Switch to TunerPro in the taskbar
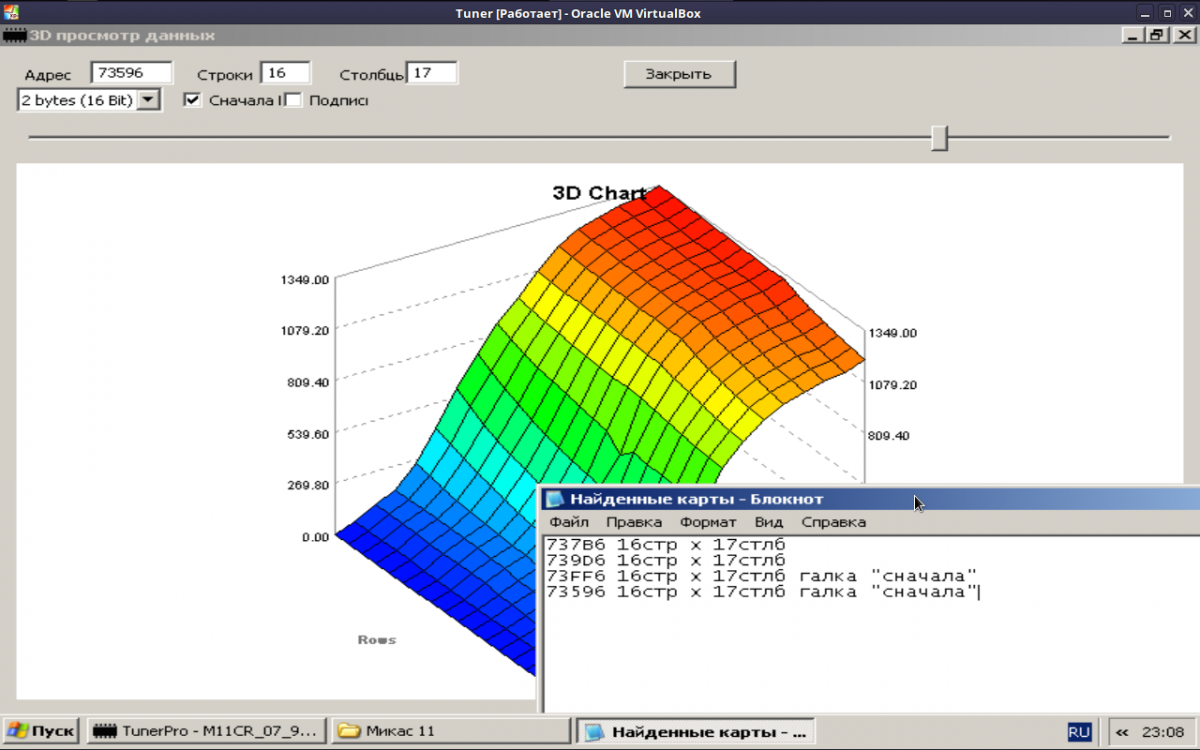1200x750 pixels. coord(205,731)
